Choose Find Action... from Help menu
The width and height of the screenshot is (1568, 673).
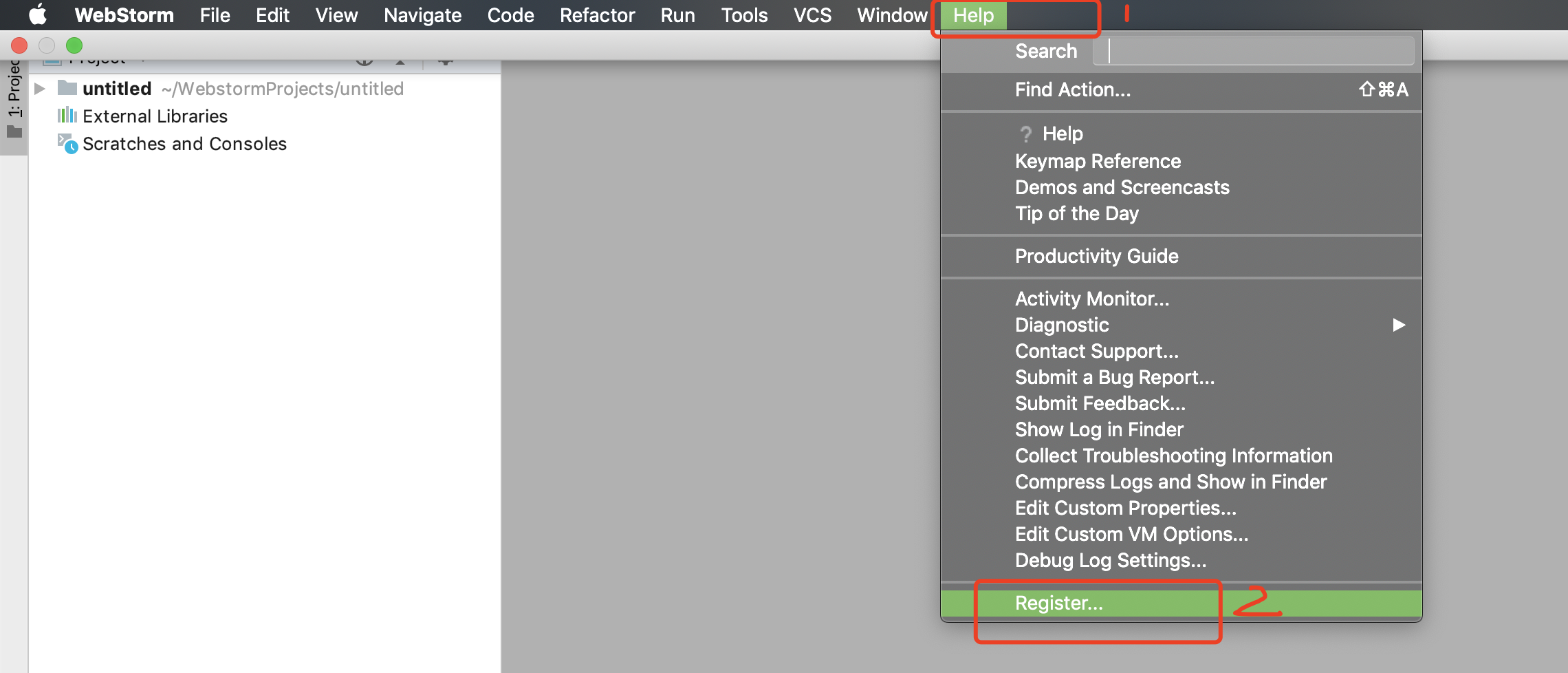pos(1181,89)
